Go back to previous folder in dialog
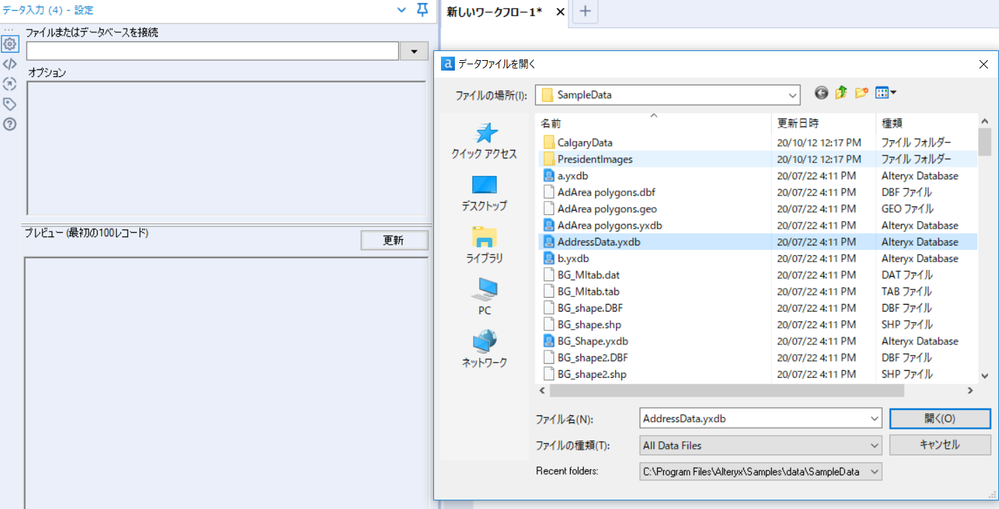The width and height of the screenshot is (999, 509). (821, 94)
